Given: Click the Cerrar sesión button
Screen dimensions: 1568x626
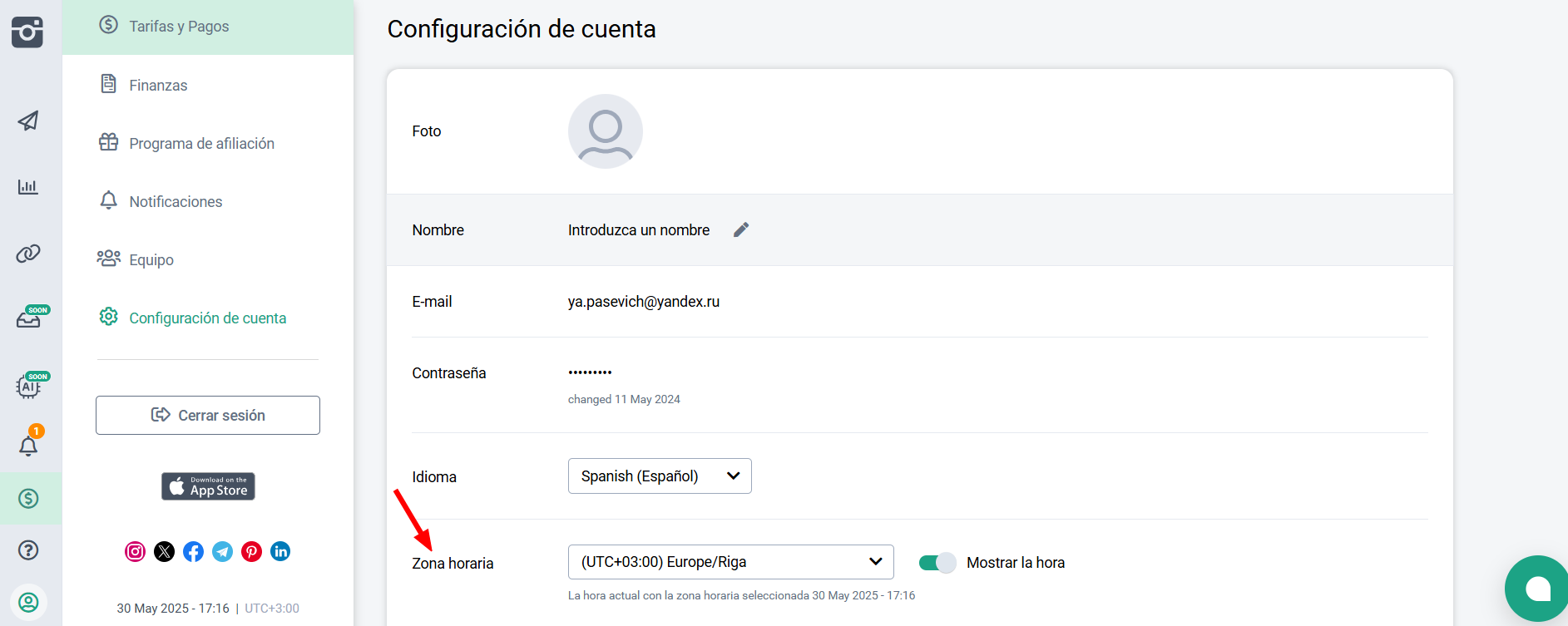Looking at the screenshot, I should [x=208, y=416].
